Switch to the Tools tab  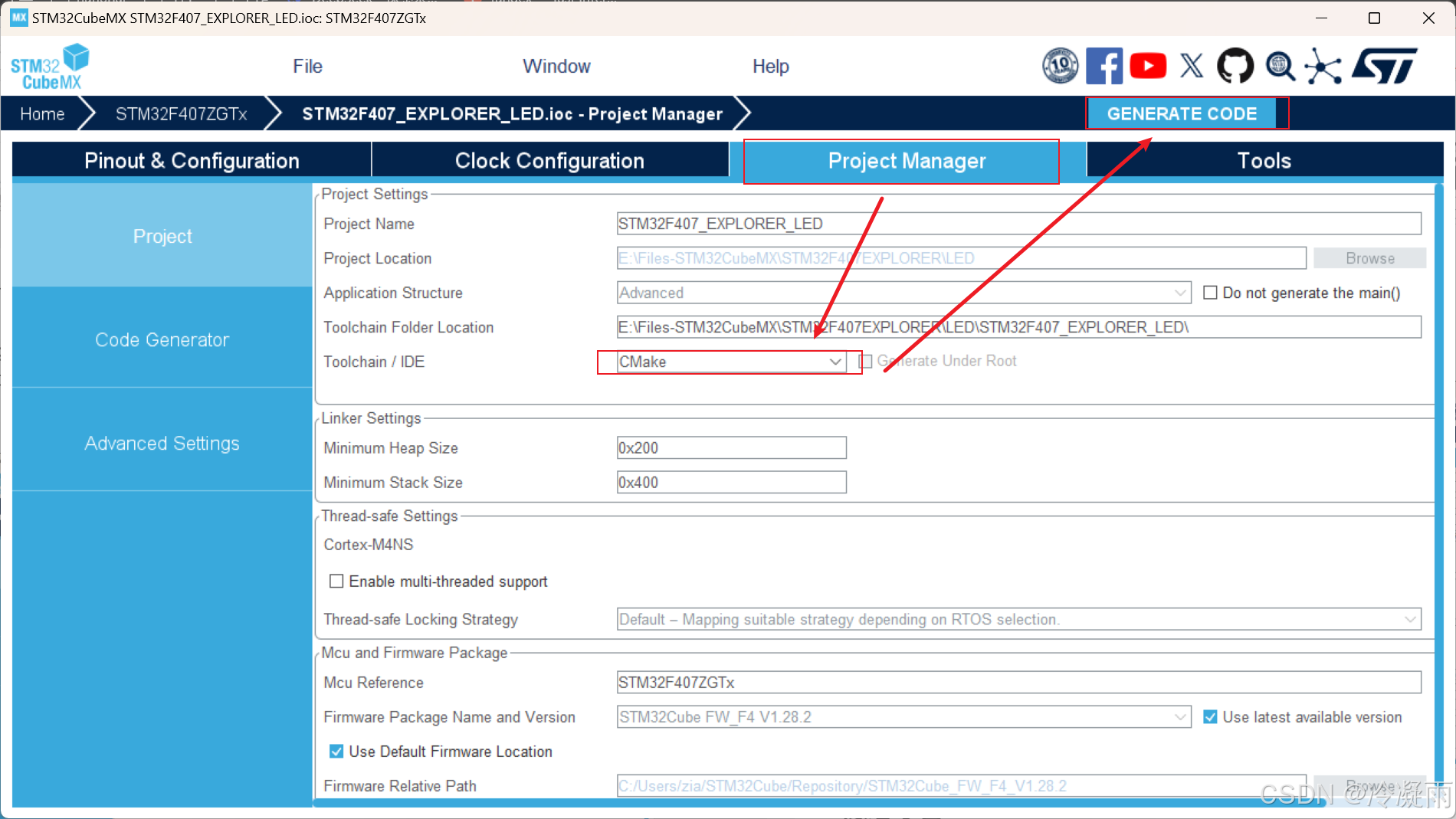(1264, 160)
